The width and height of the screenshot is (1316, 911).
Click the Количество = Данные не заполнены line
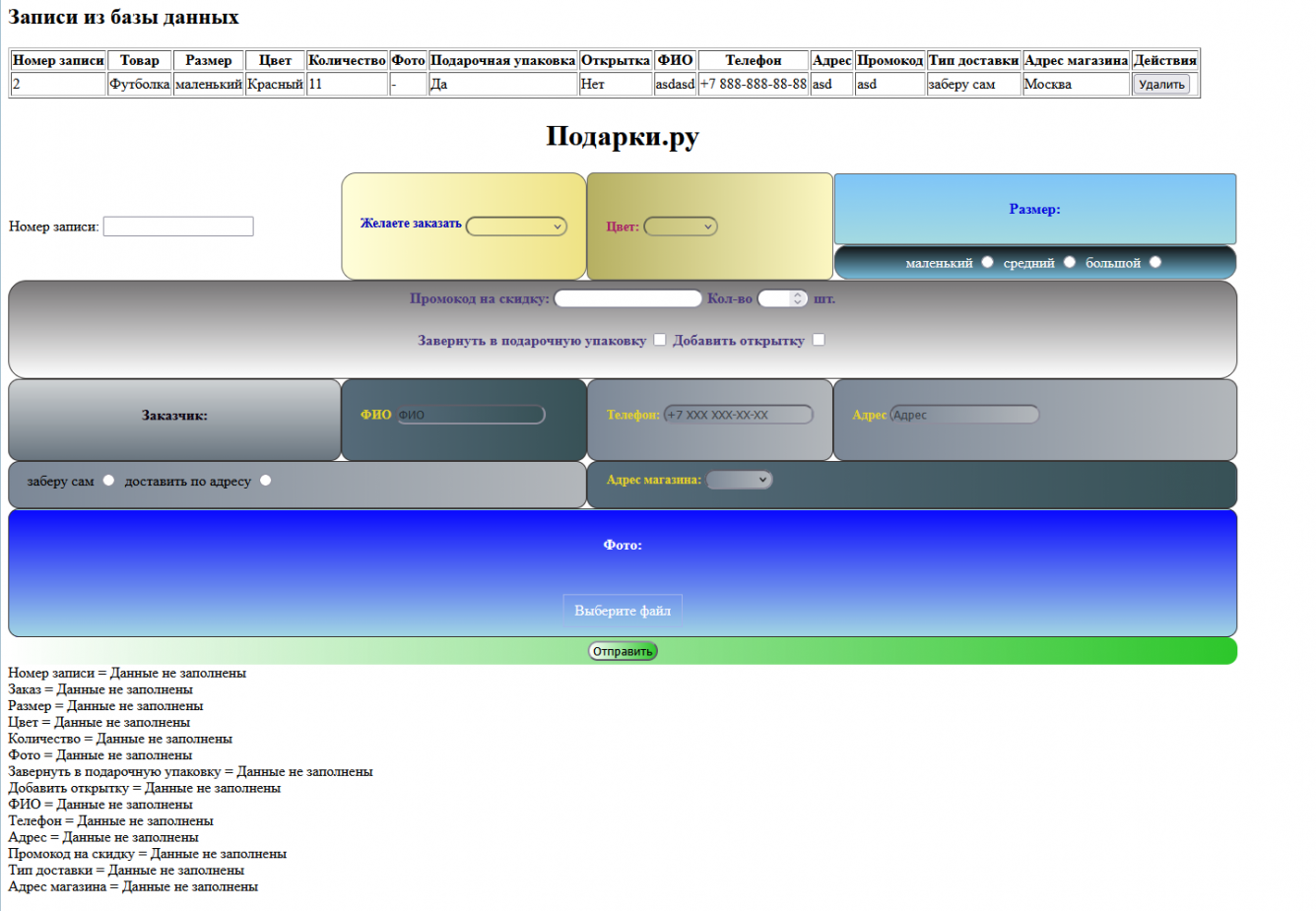point(120,739)
